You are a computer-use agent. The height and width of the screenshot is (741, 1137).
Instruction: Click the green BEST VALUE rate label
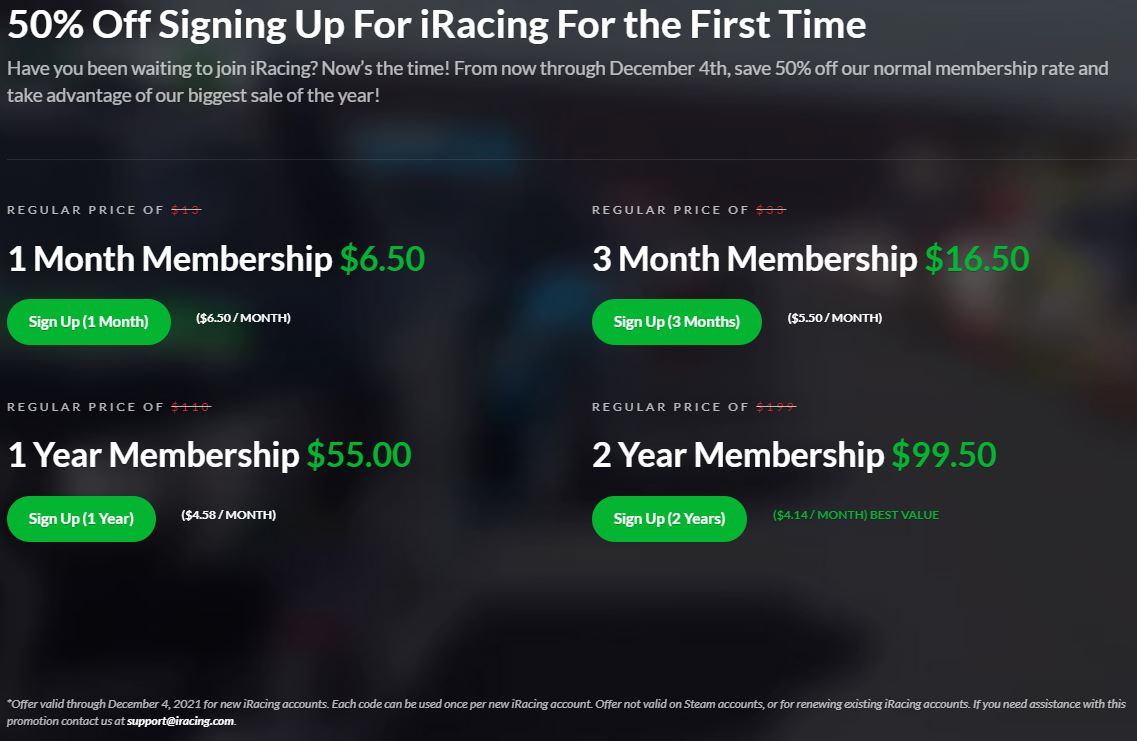[x=855, y=515]
